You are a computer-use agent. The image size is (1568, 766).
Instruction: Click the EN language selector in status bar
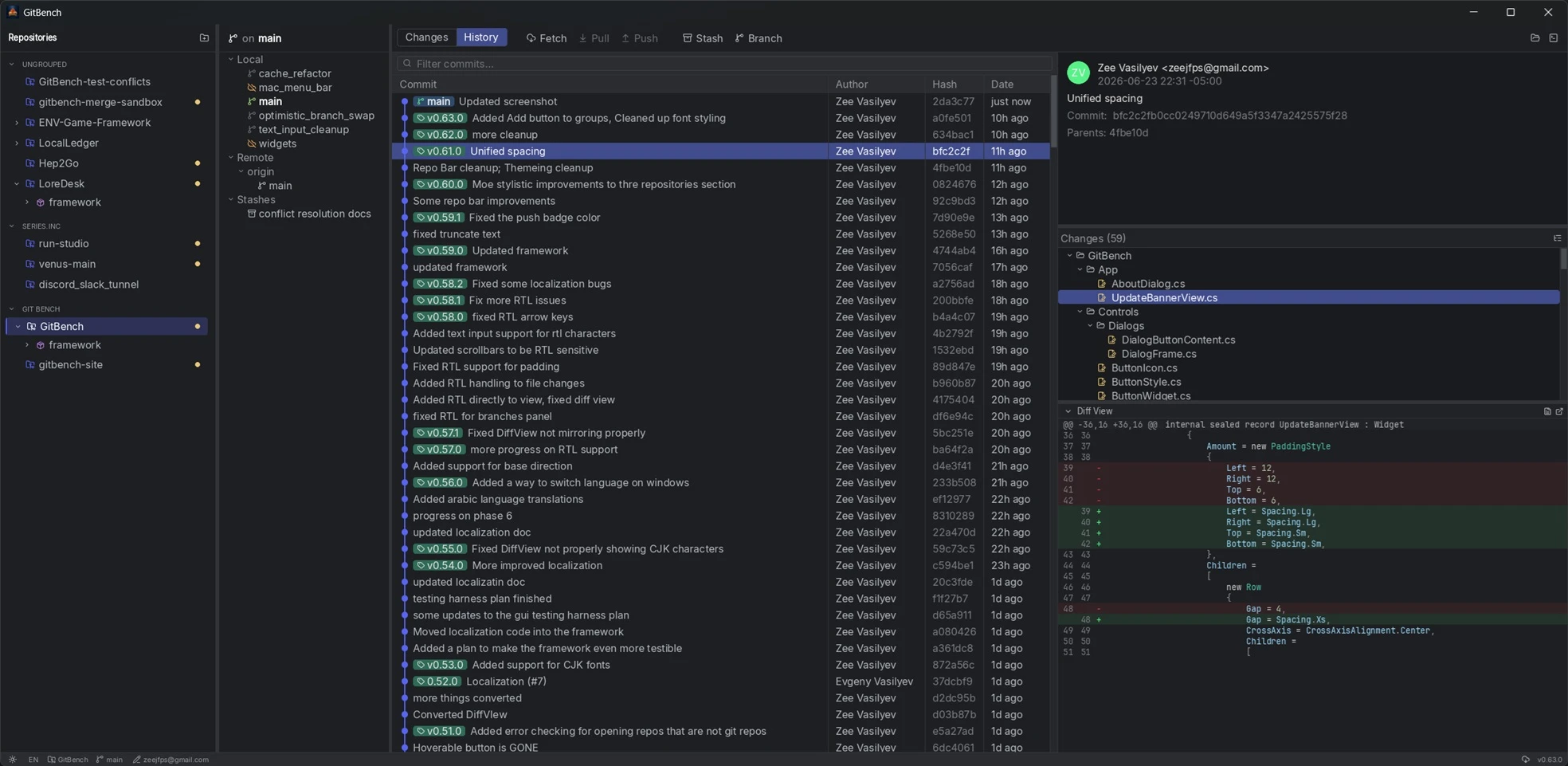tap(33, 760)
